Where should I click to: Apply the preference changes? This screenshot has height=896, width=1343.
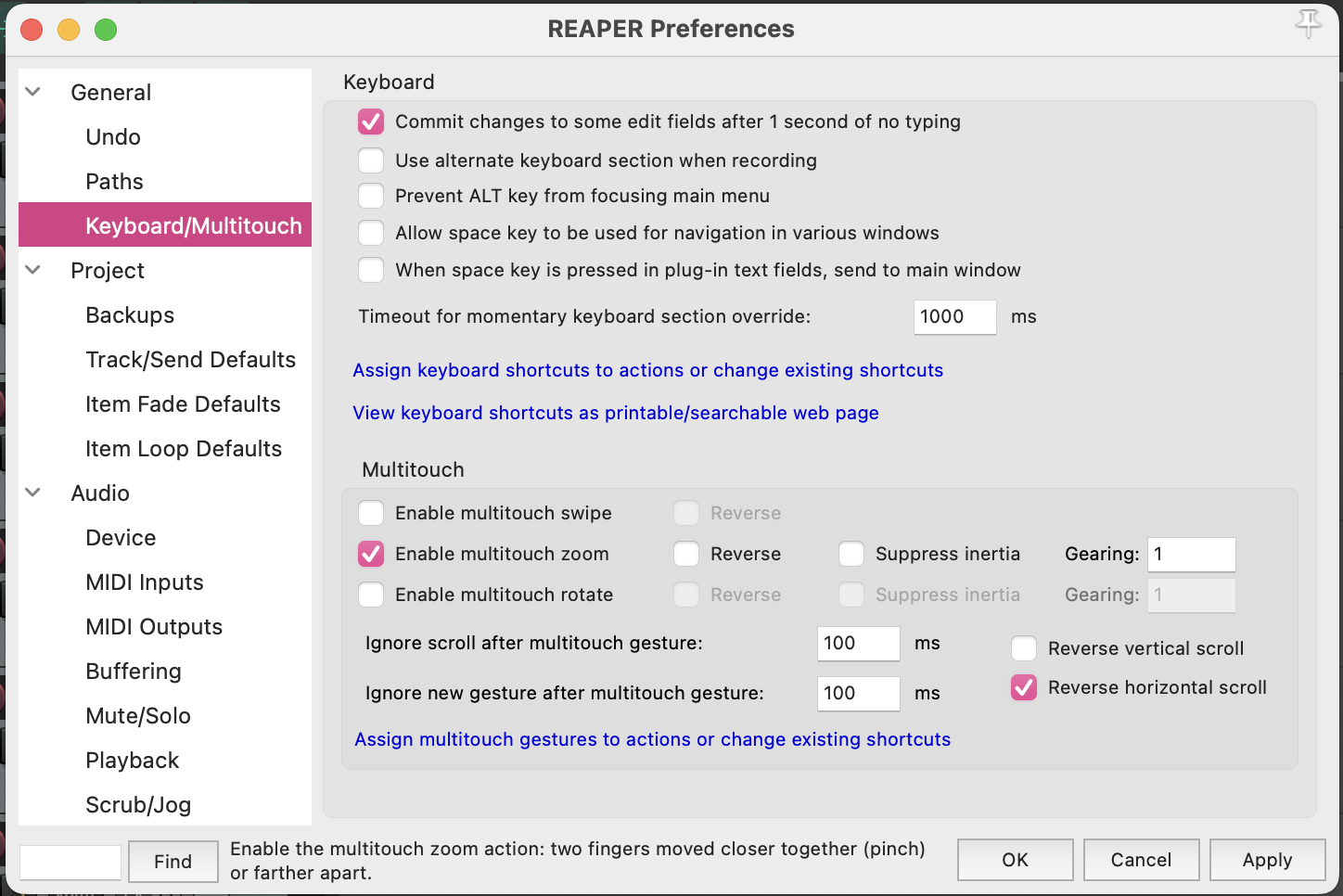[x=1267, y=860]
